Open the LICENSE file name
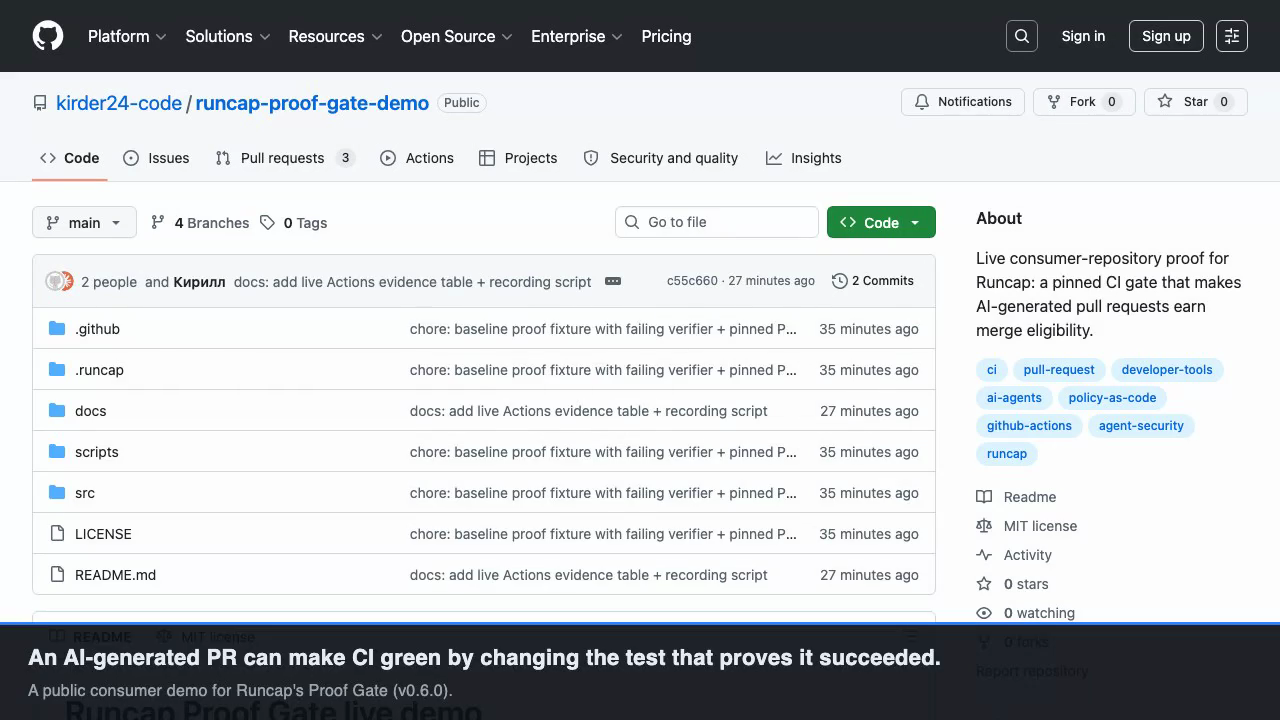 pos(103,534)
